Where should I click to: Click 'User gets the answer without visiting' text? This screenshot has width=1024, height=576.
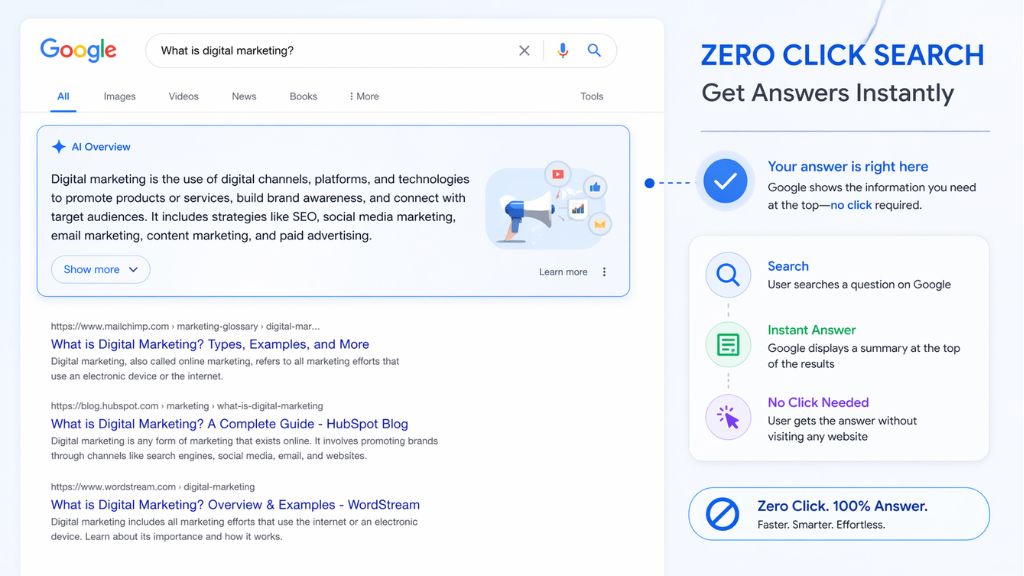(842, 428)
